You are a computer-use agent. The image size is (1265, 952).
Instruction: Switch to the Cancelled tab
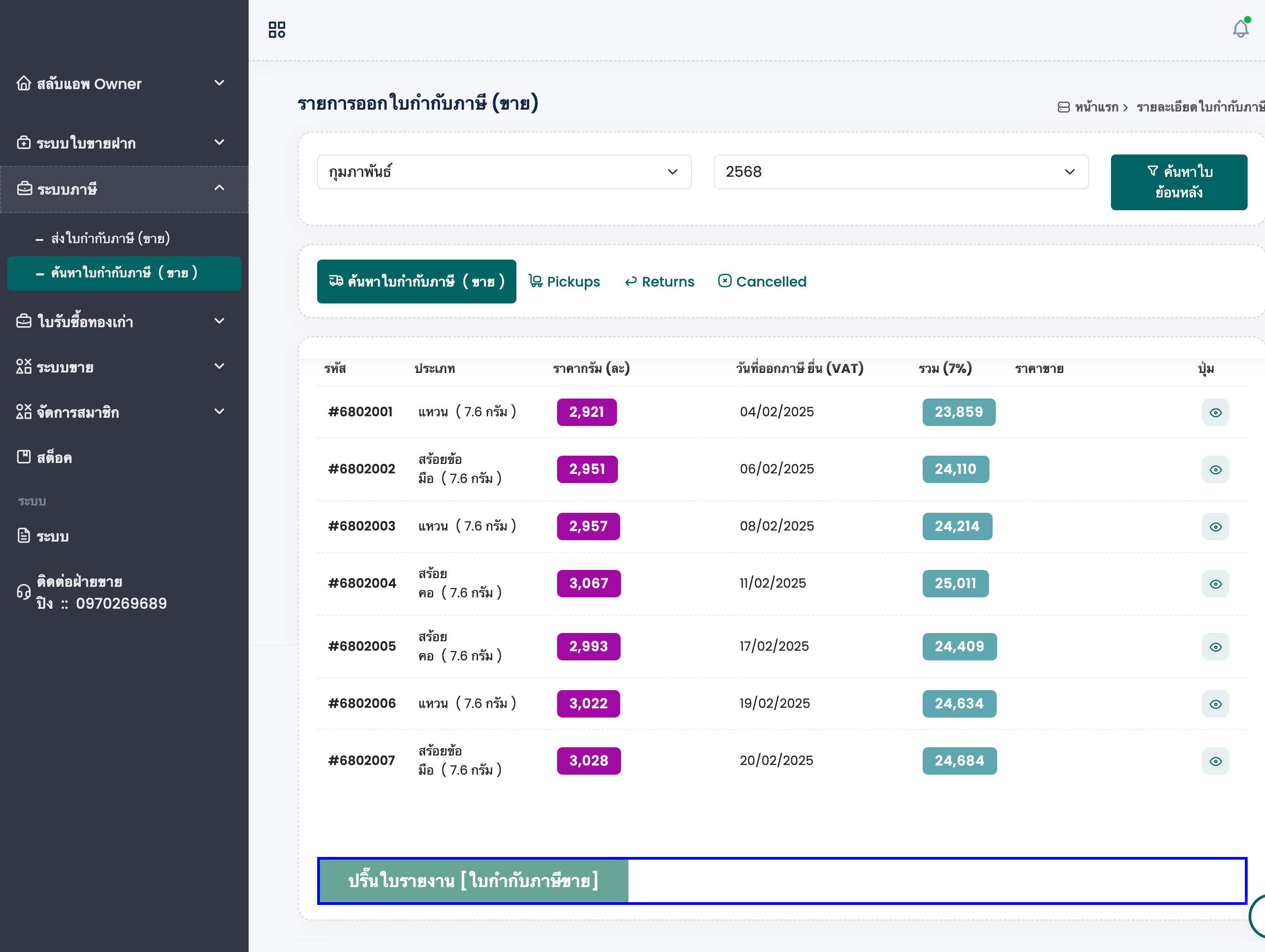coord(762,282)
